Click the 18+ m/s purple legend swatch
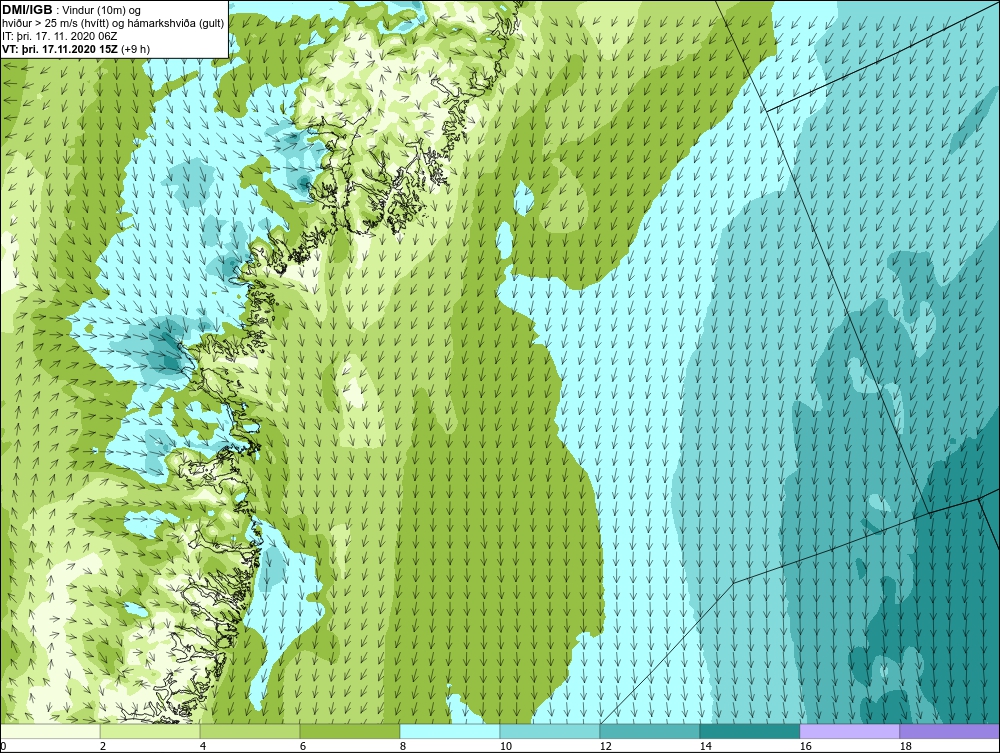This screenshot has width=1000, height=753. pyautogui.click(x=950, y=731)
